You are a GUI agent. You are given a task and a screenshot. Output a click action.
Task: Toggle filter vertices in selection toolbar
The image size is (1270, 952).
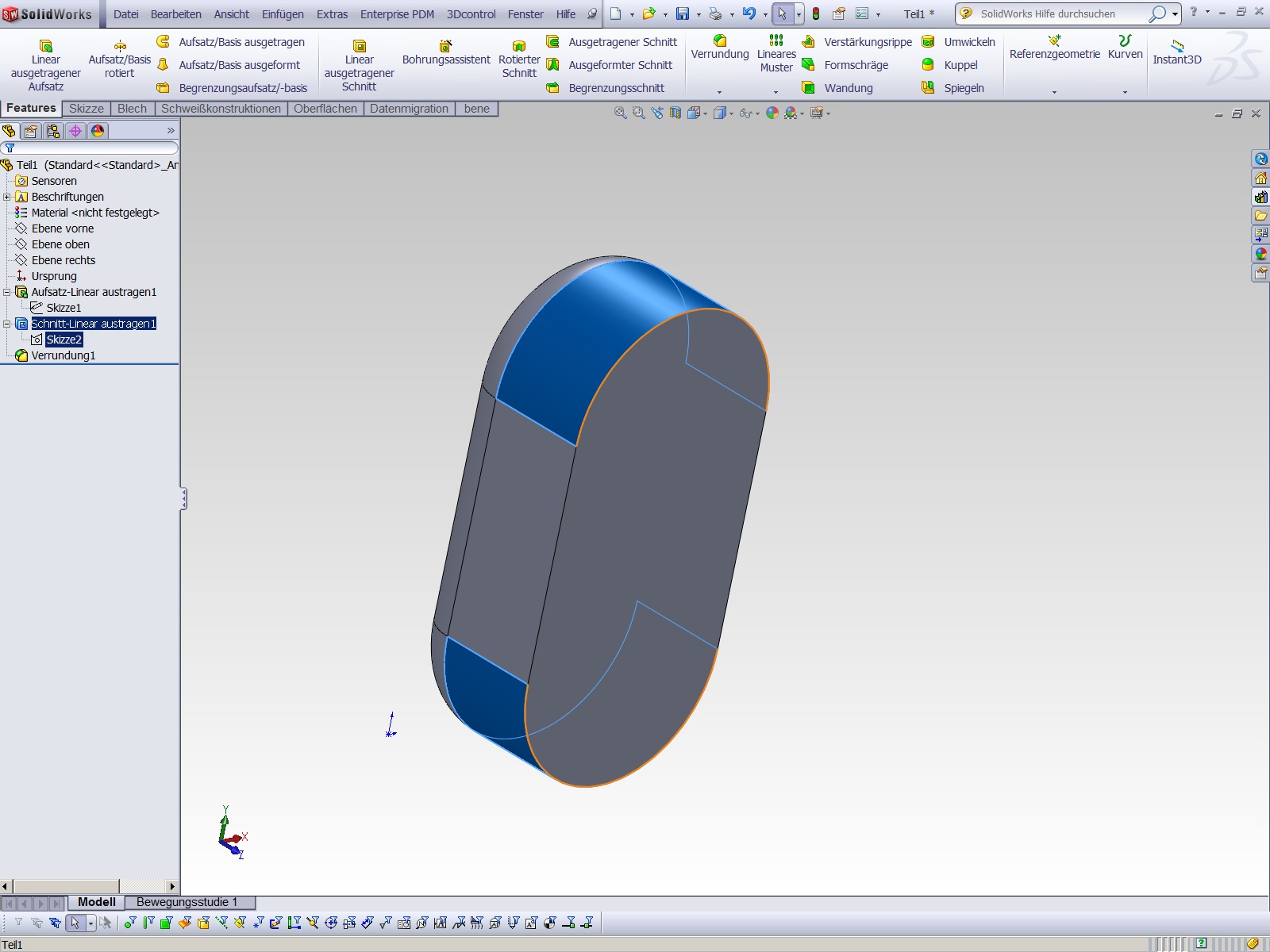point(129,923)
